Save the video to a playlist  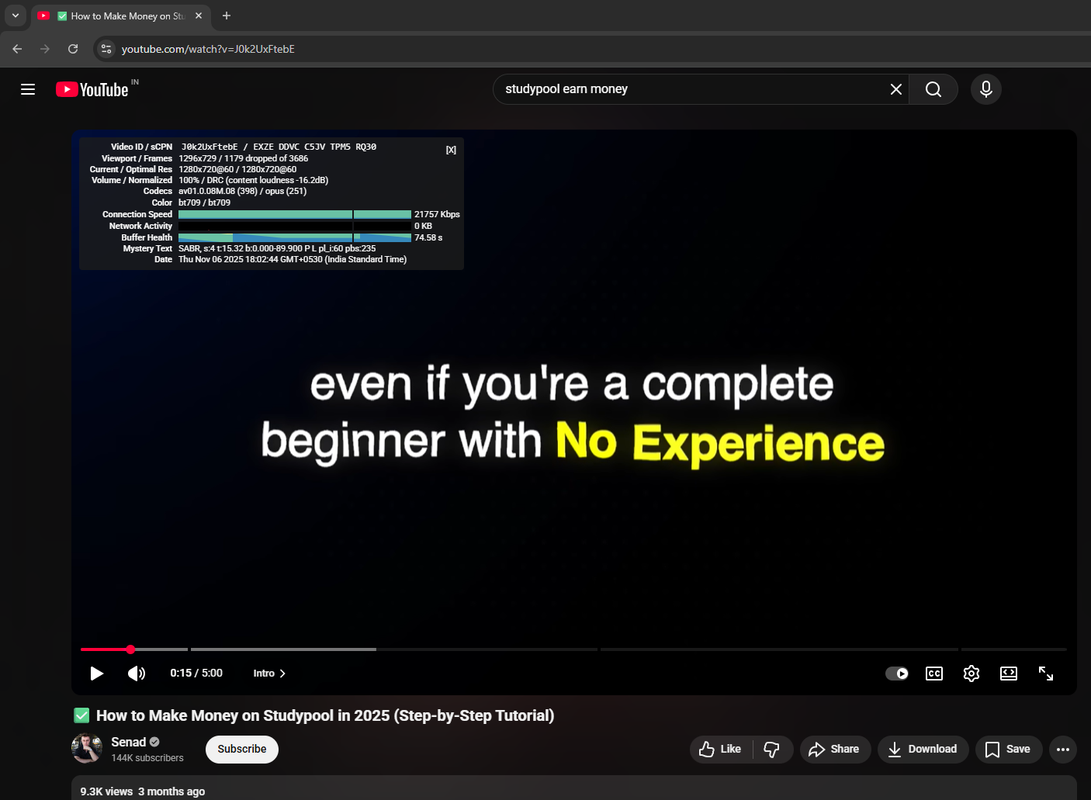[1008, 749]
